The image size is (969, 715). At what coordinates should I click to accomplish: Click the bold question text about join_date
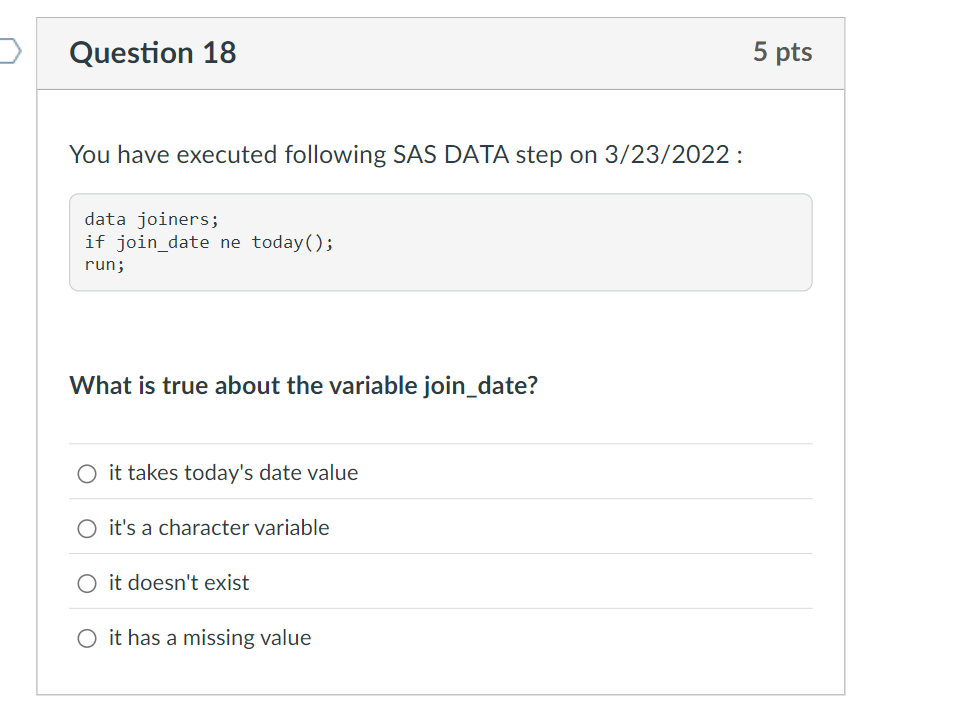click(x=302, y=385)
